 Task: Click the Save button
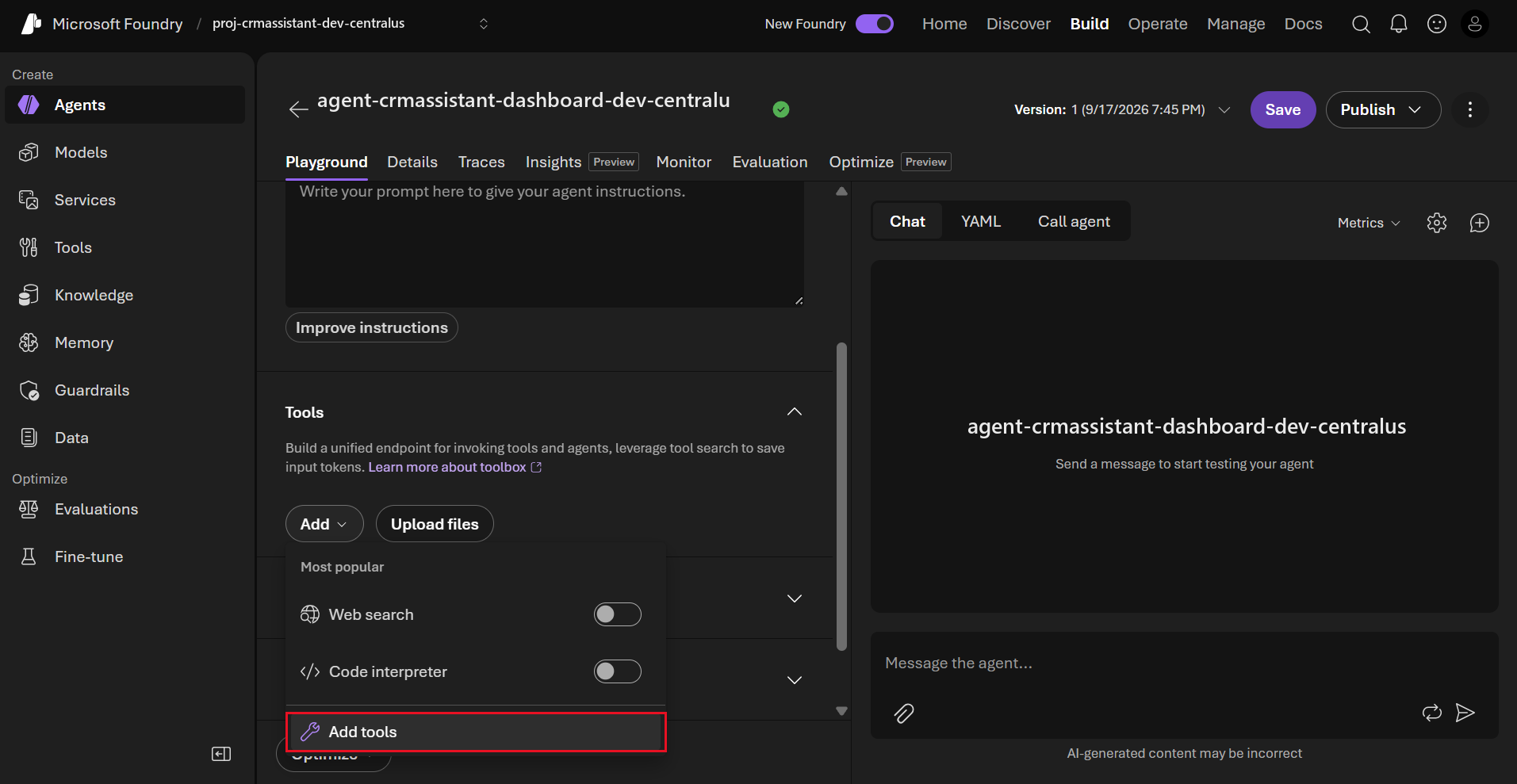[x=1283, y=109]
